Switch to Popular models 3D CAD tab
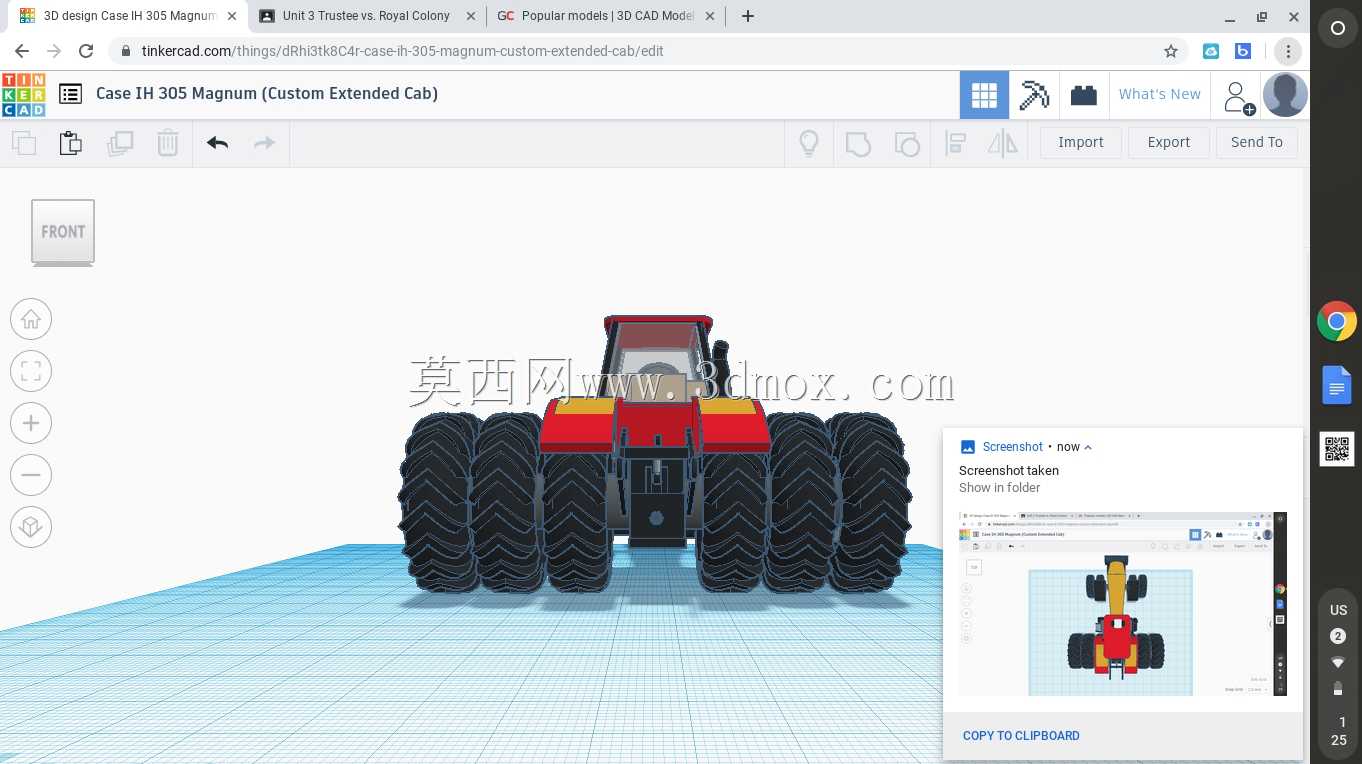The height and width of the screenshot is (764, 1362). (608, 16)
